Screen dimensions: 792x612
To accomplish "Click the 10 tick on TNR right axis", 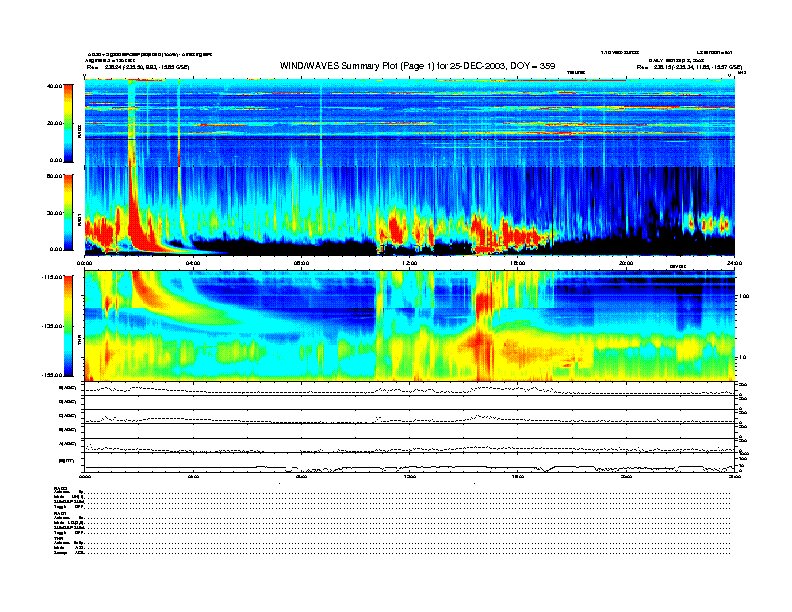I will pos(743,358).
